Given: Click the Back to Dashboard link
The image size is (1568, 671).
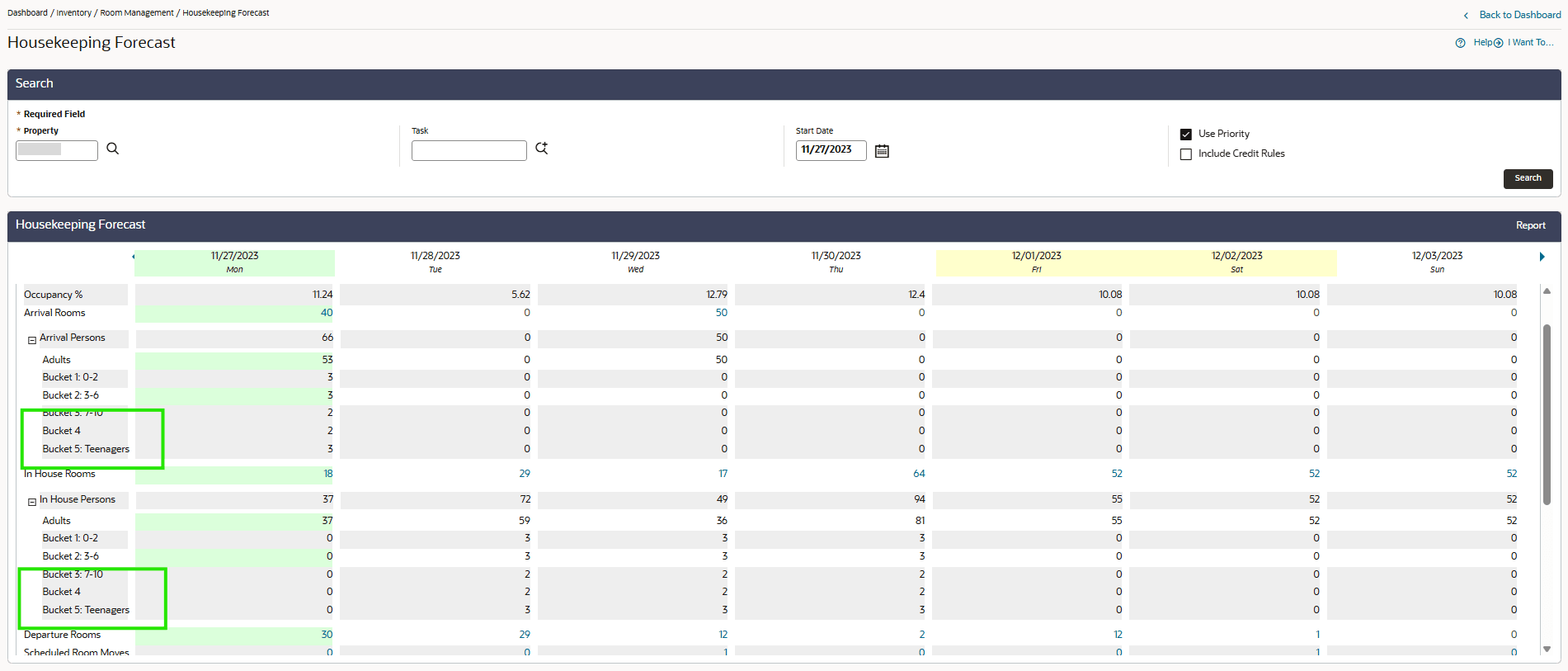Looking at the screenshot, I should tap(1519, 15).
